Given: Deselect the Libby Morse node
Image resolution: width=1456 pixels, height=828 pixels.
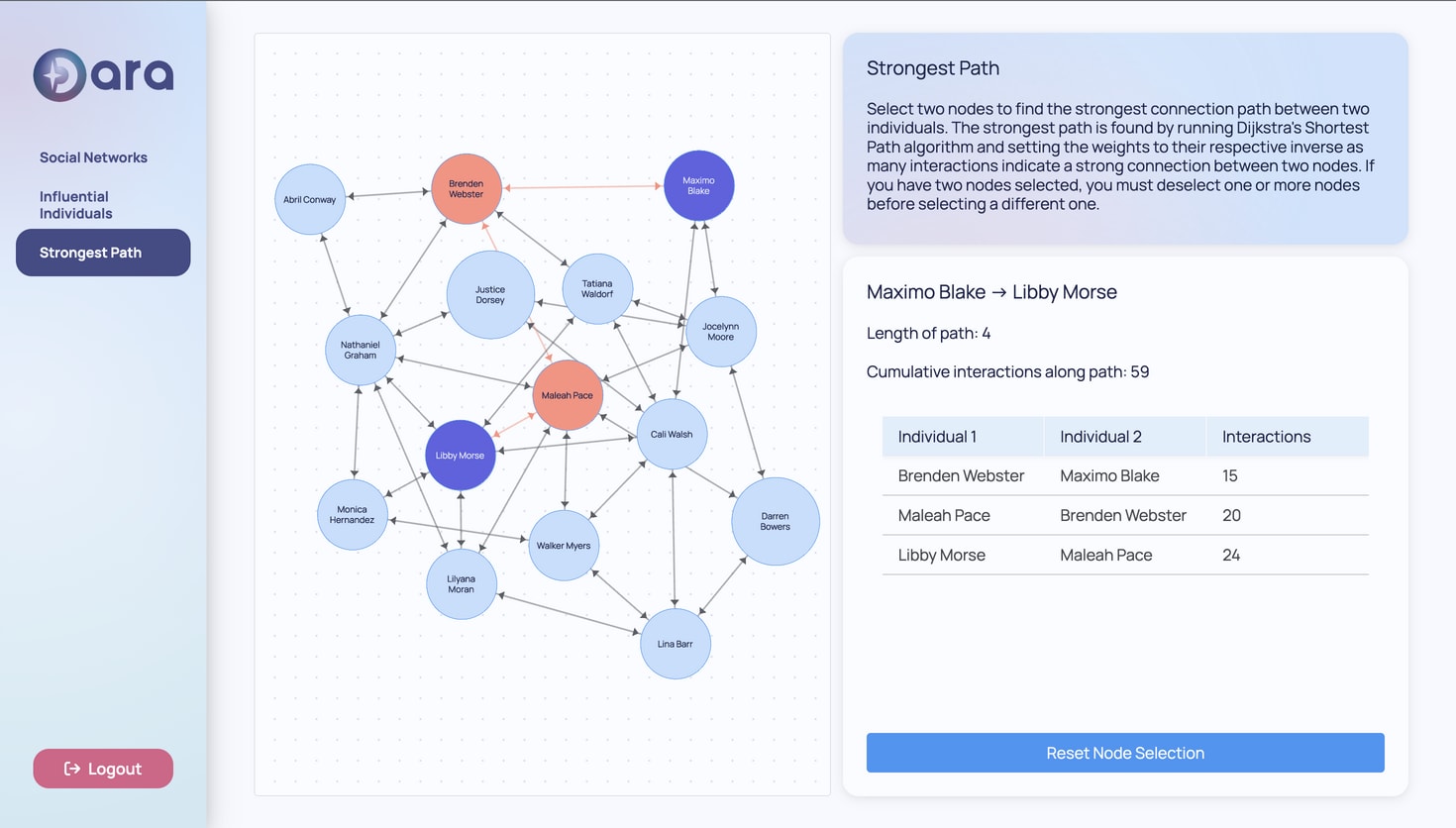Looking at the screenshot, I should coord(460,455).
